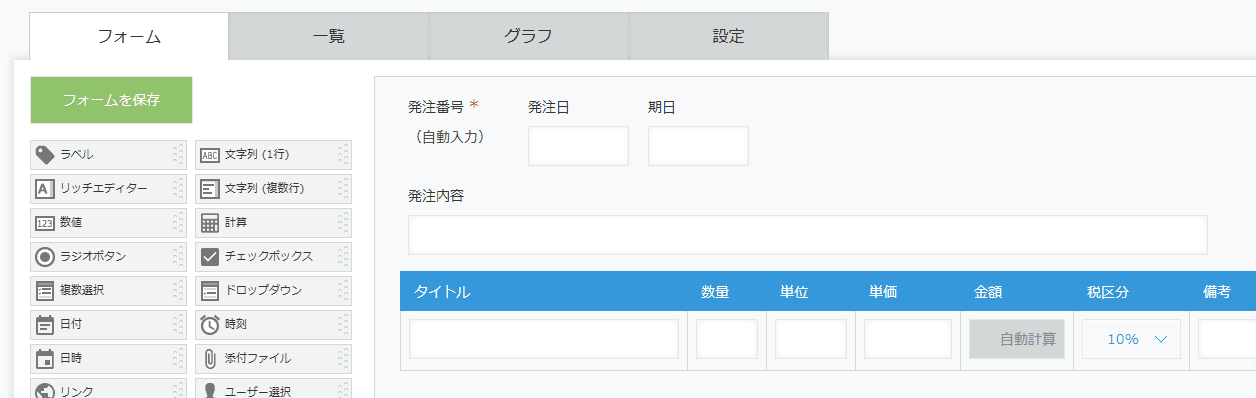Click the (自動入力) text

coord(449,137)
